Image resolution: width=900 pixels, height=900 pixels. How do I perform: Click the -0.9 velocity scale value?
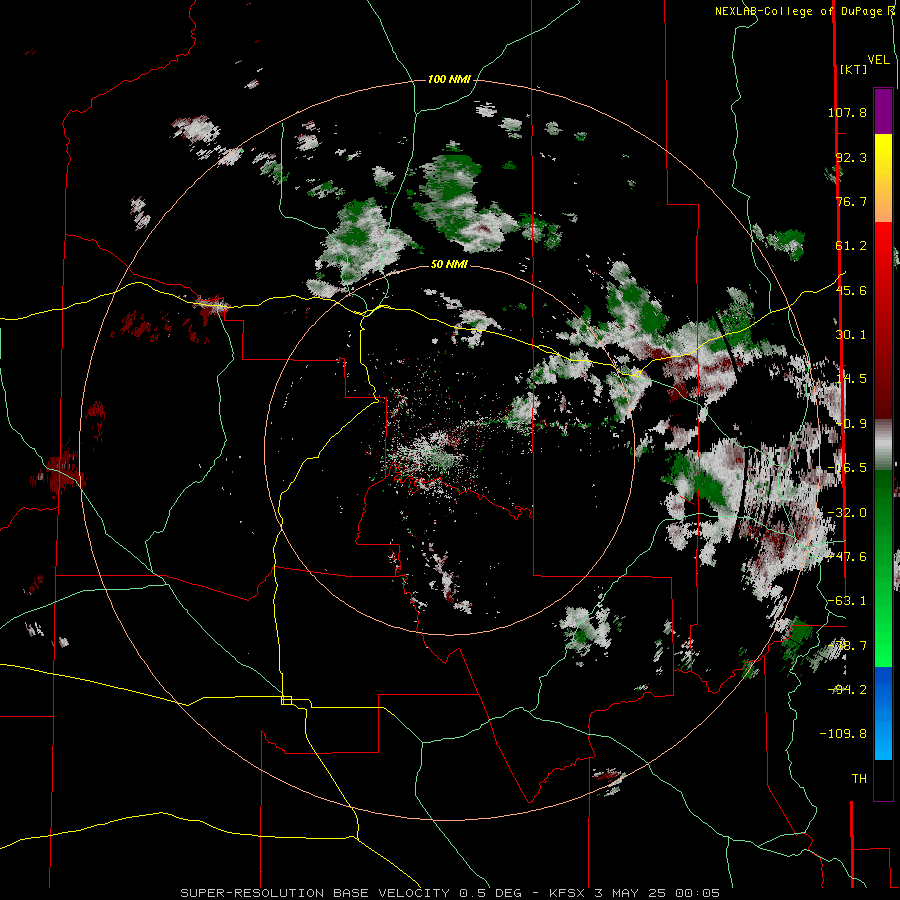851,424
